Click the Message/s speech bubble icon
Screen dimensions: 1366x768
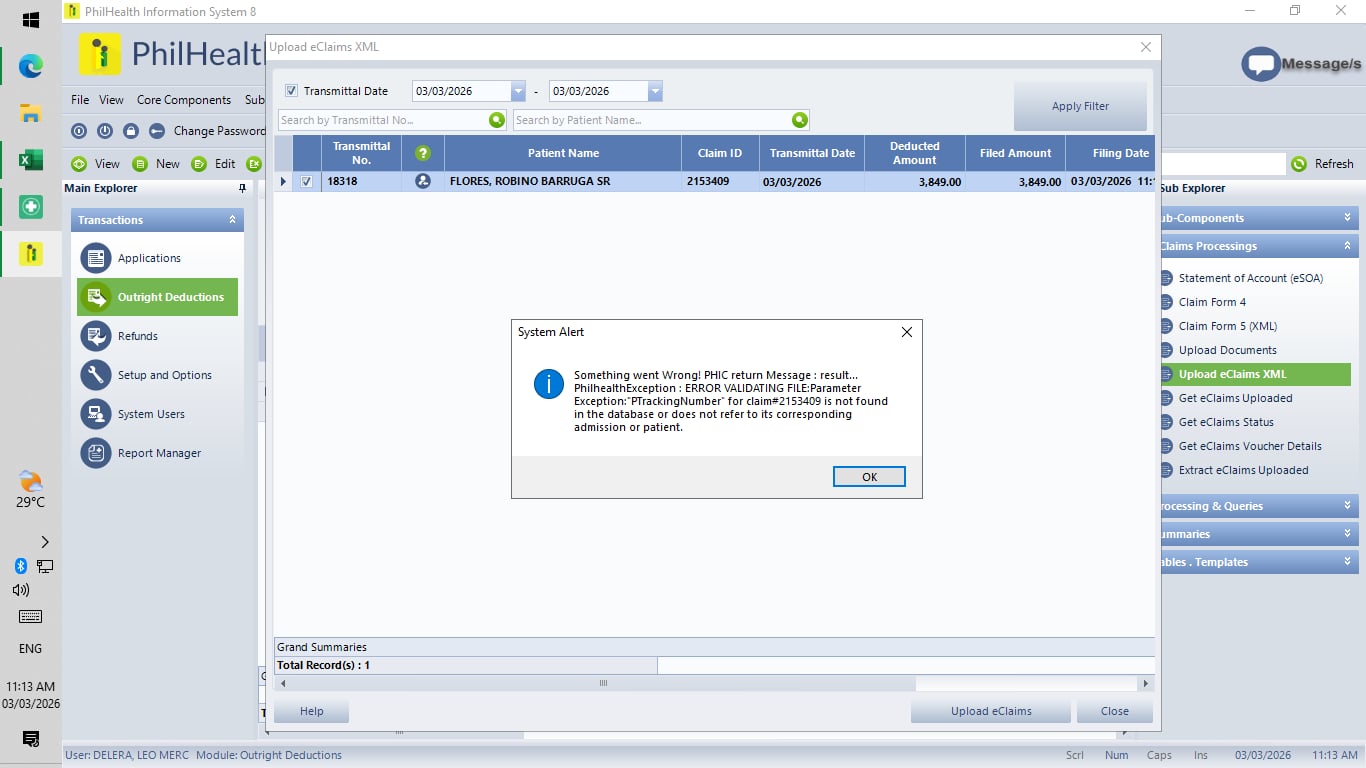(x=1261, y=64)
